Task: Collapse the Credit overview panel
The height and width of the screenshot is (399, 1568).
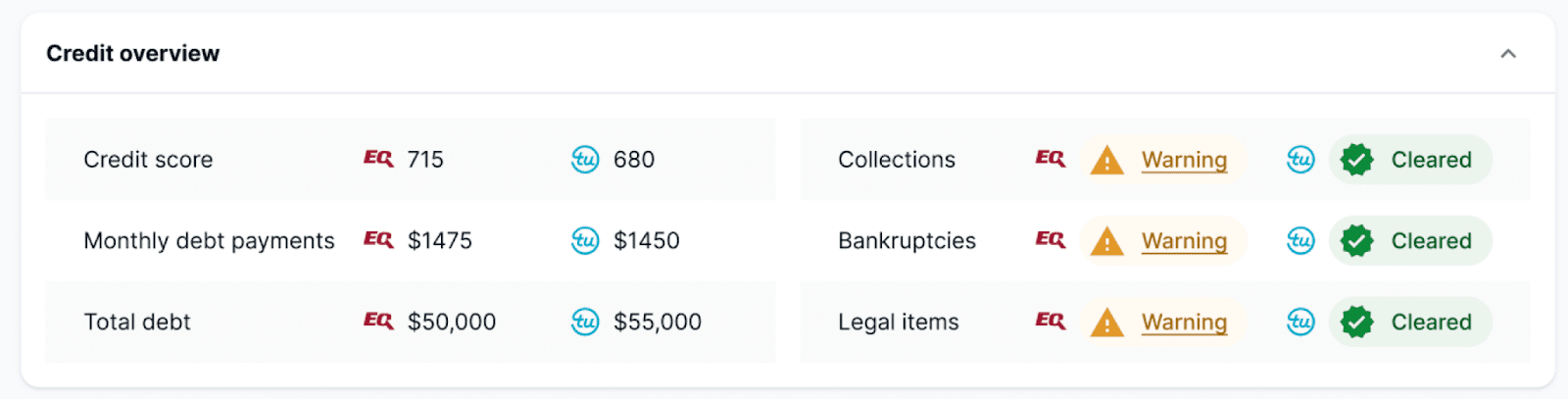Action: (x=1507, y=54)
